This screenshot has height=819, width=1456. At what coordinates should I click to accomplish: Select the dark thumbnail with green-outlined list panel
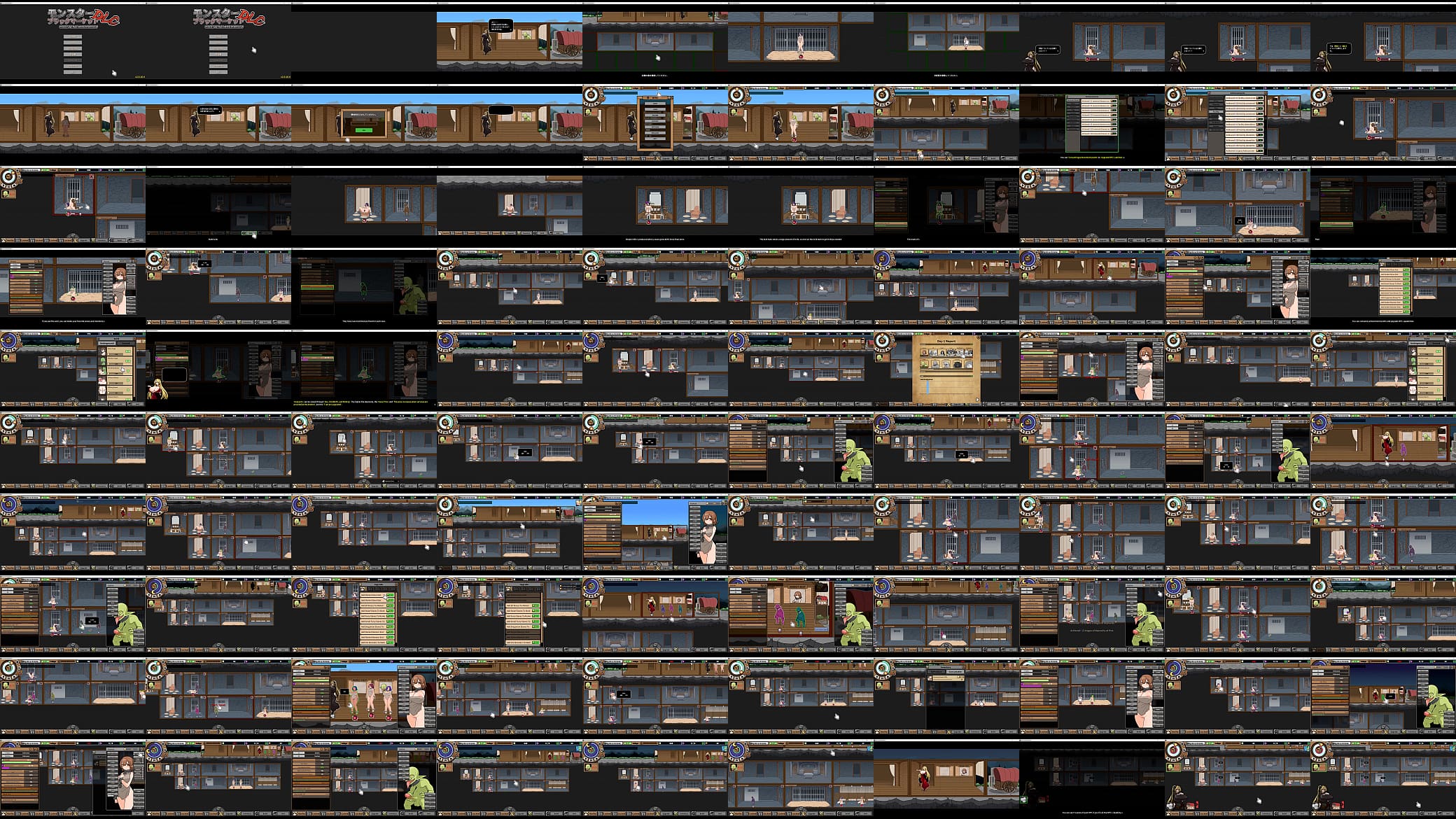[1092, 122]
